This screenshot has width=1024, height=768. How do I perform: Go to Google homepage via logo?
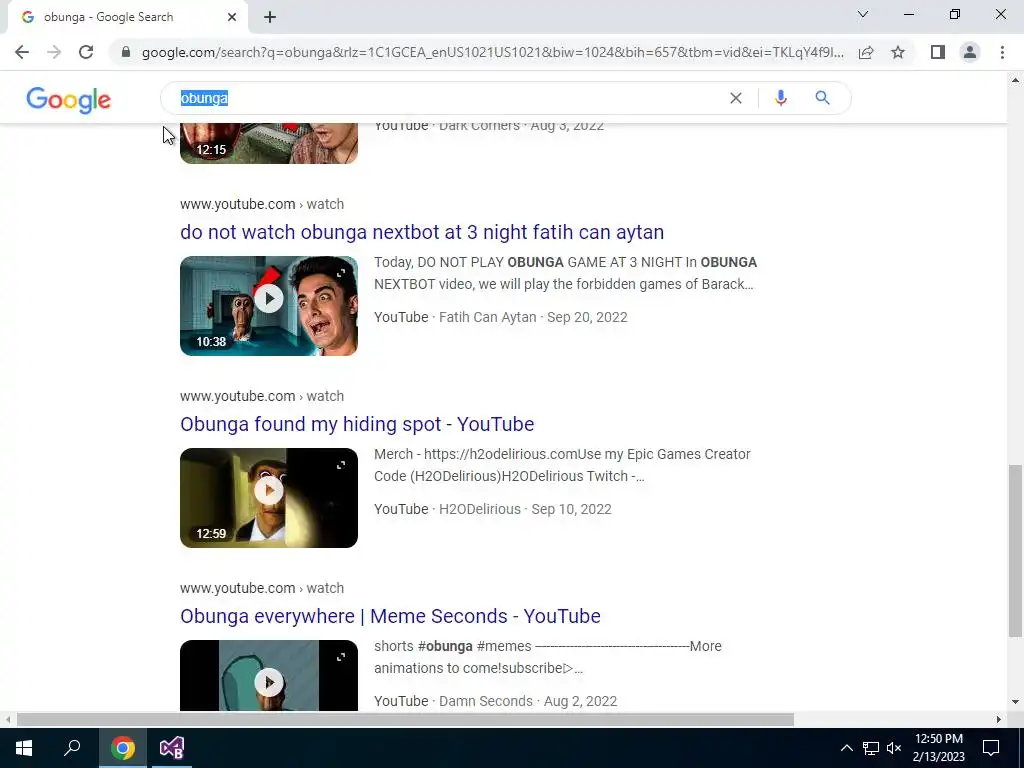(69, 100)
